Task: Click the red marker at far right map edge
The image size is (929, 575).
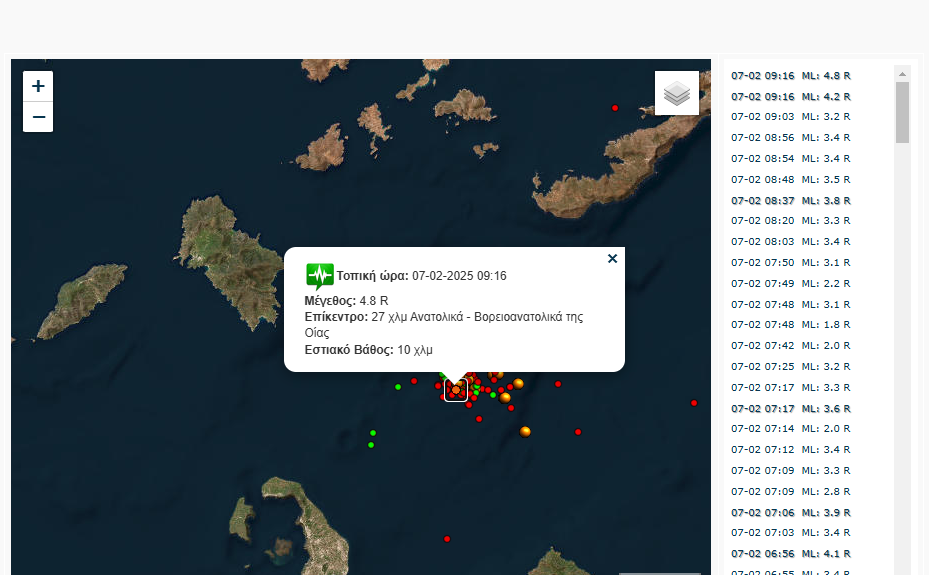Action: [x=694, y=403]
